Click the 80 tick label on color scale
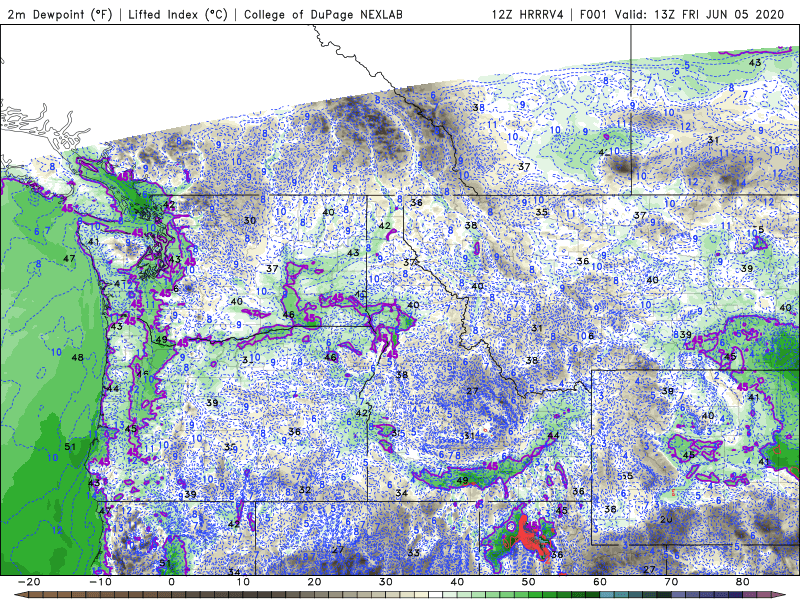This screenshot has width=800, height=600. click(x=743, y=582)
